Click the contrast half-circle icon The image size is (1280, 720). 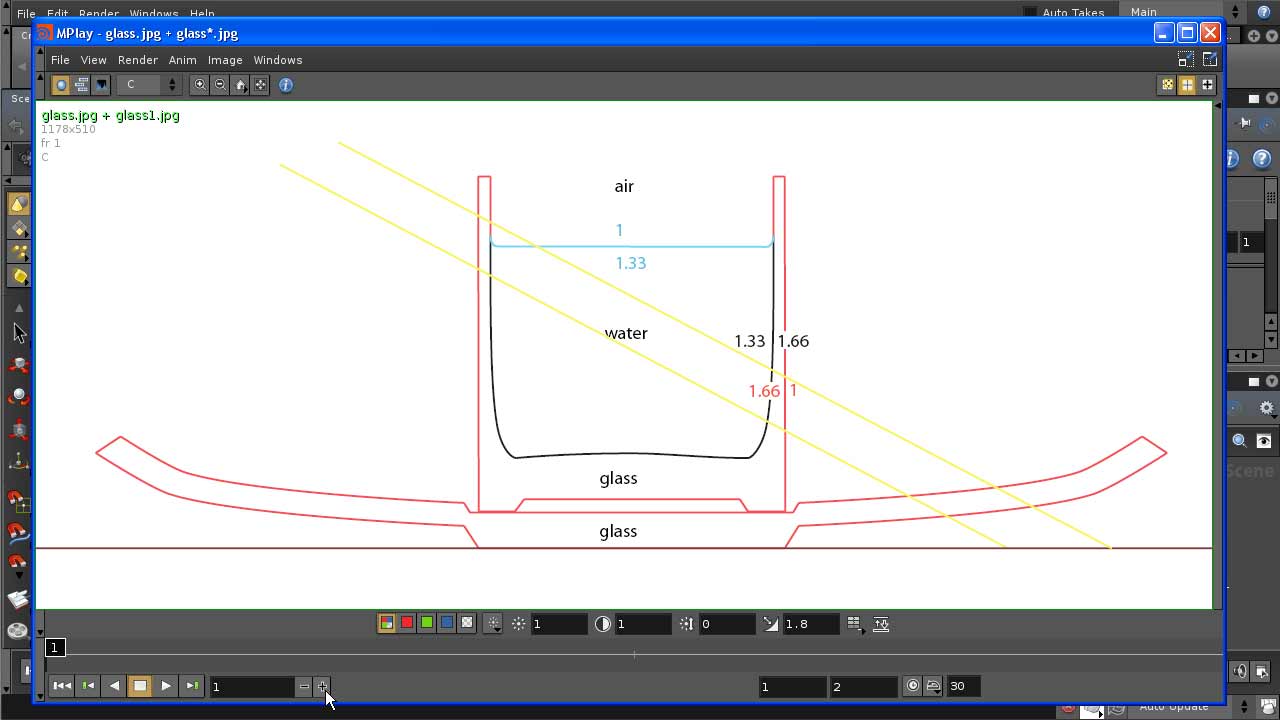click(602, 624)
